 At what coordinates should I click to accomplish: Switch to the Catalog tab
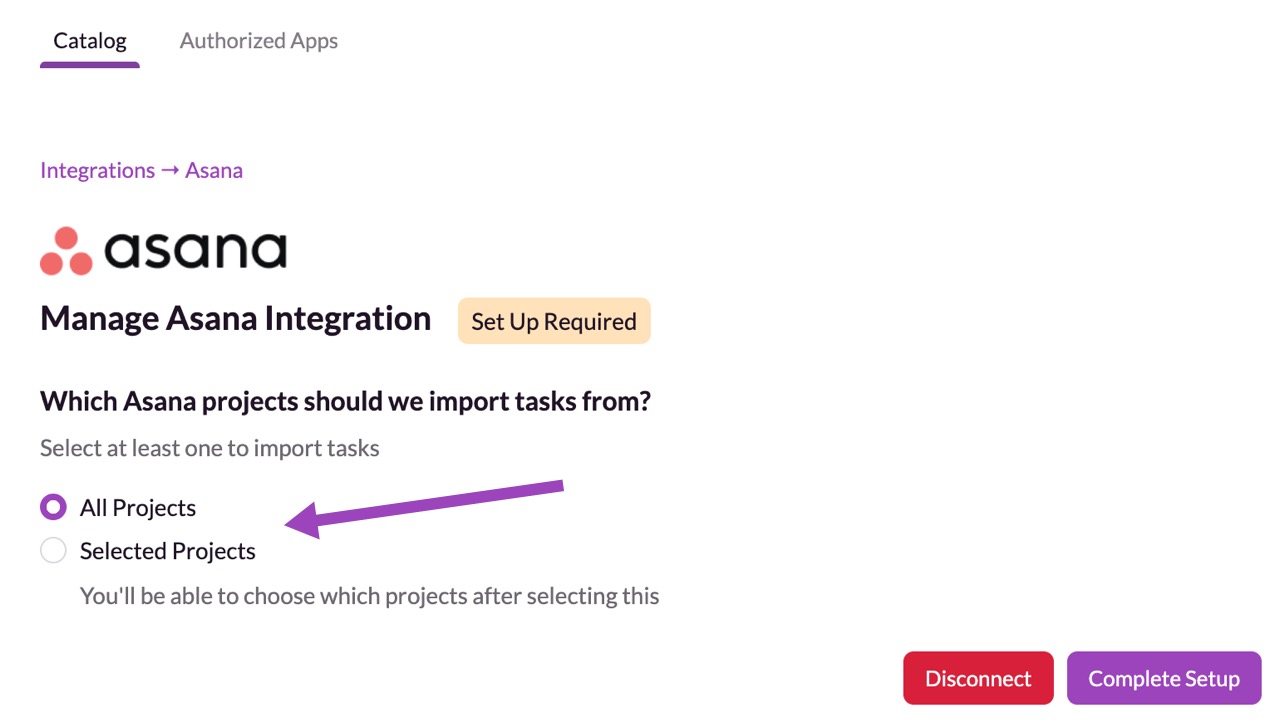click(x=90, y=41)
